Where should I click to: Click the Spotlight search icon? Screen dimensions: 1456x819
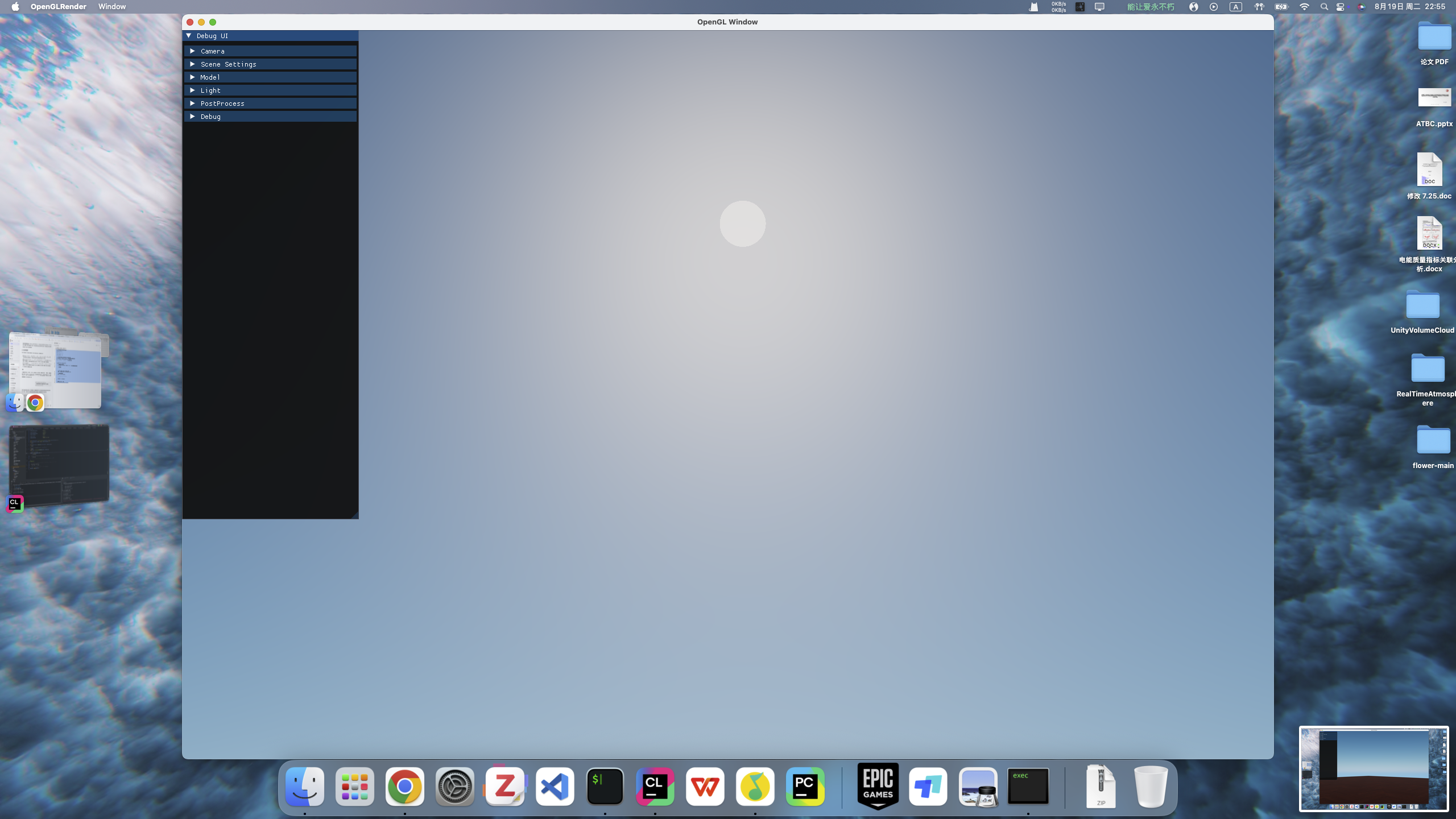click(x=1324, y=7)
